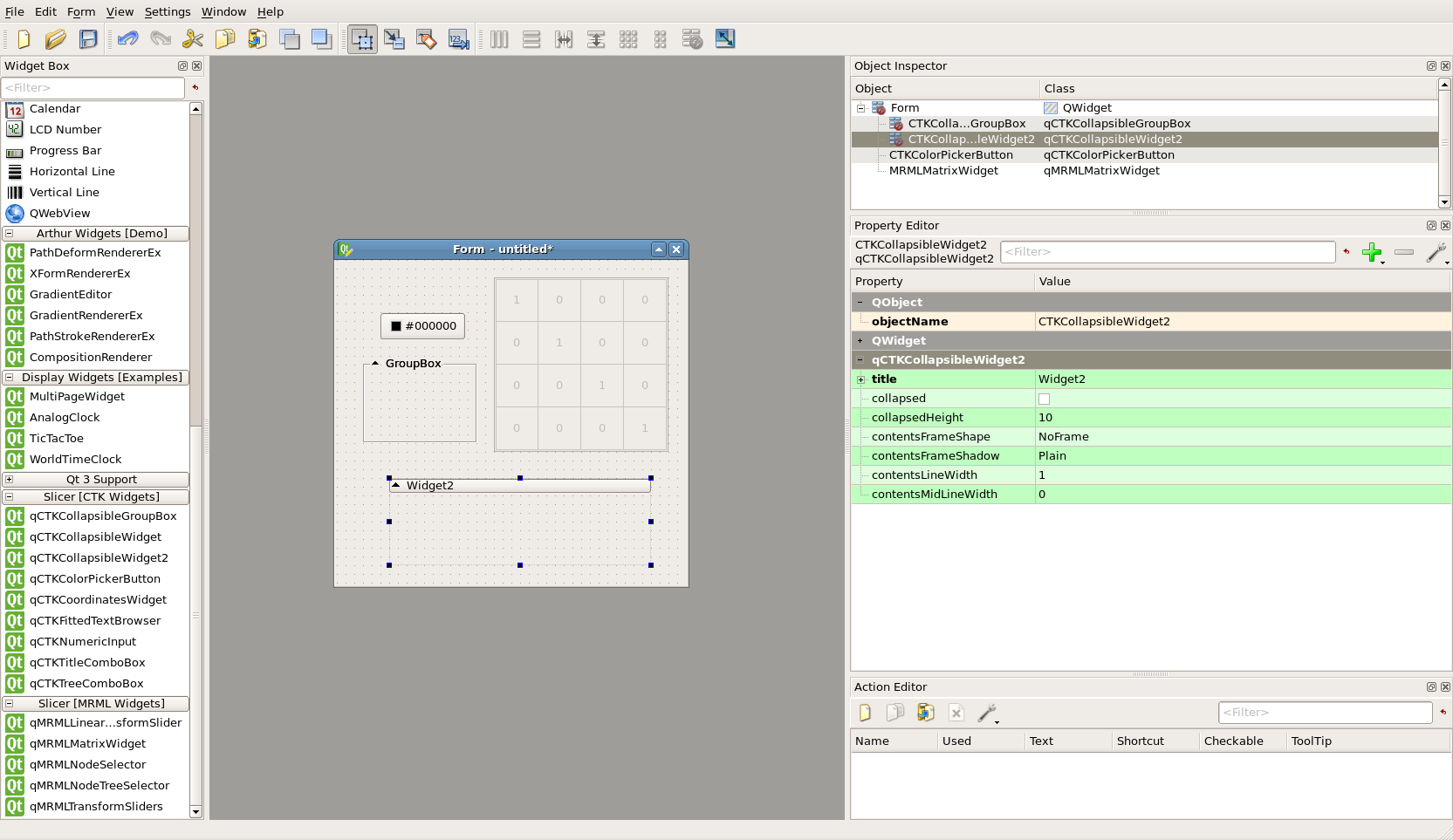Viewport: 1453px width, 840px height.
Task: Click the Undo arrow icon
Action: tap(127, 39)
